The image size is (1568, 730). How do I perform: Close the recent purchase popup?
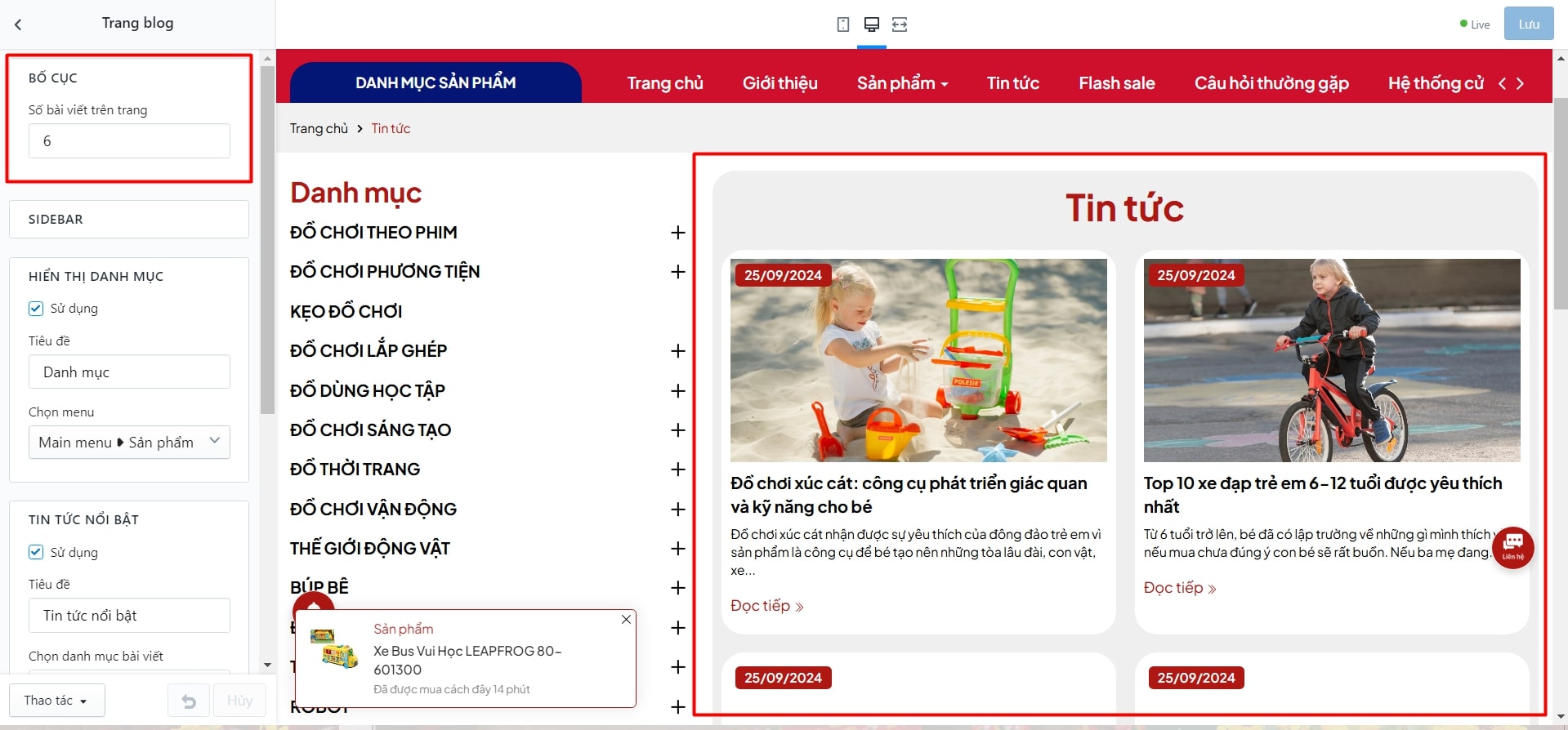point(626,620)
